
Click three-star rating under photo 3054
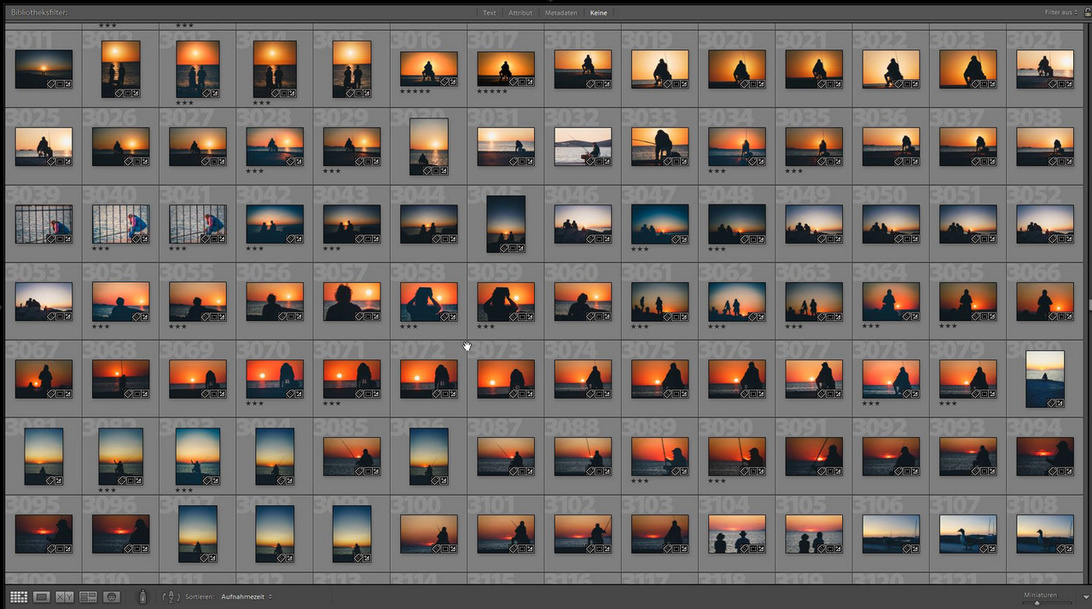[x=102, y=326]
